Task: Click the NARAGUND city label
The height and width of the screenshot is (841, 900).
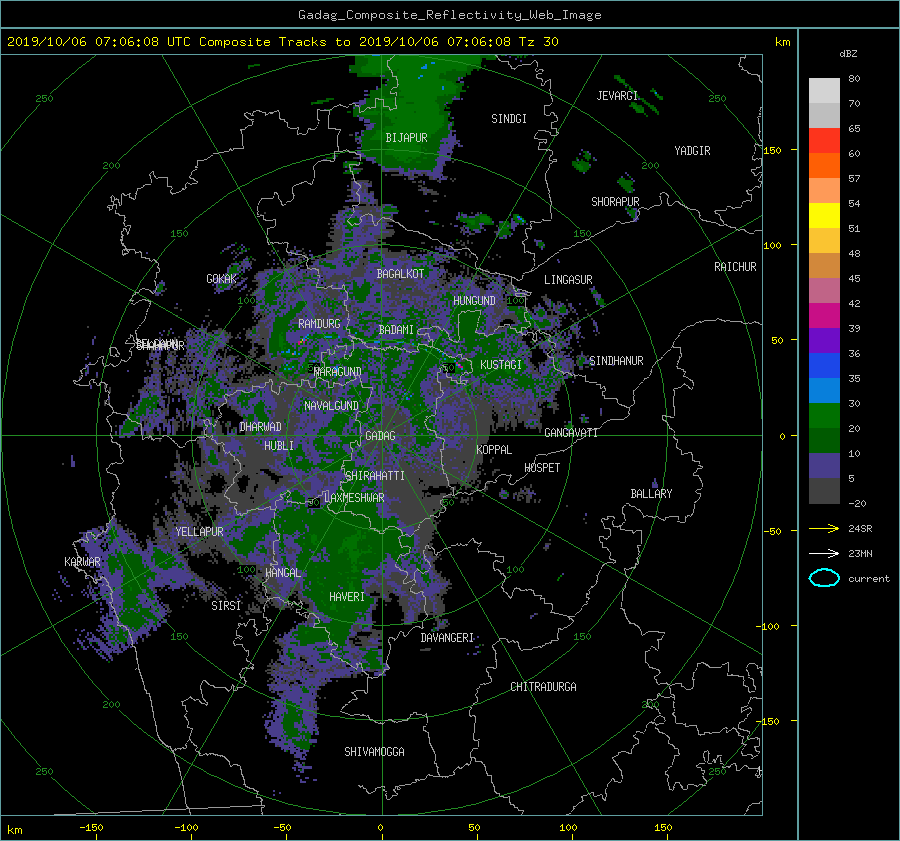Action: (338, 372)
